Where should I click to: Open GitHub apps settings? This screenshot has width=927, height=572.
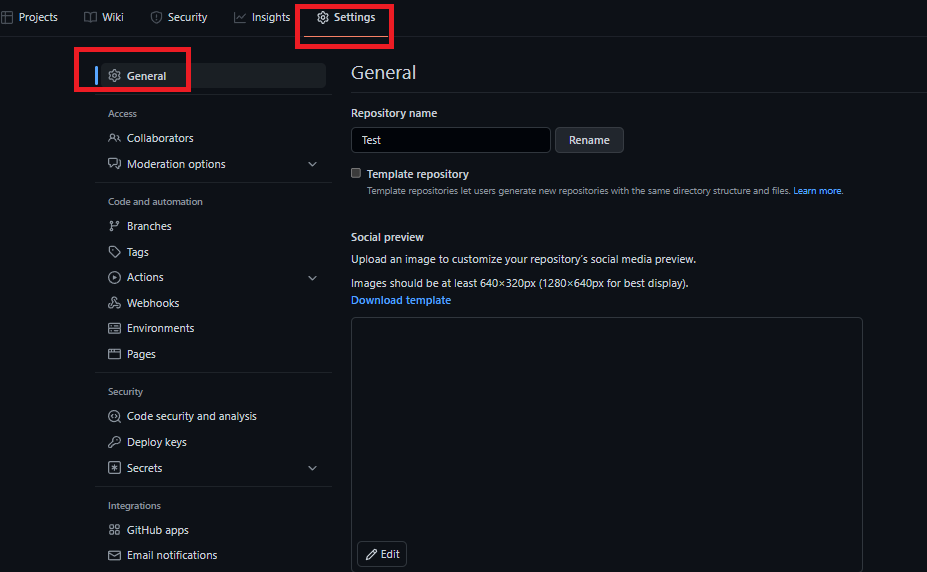(x=213, y=530)
